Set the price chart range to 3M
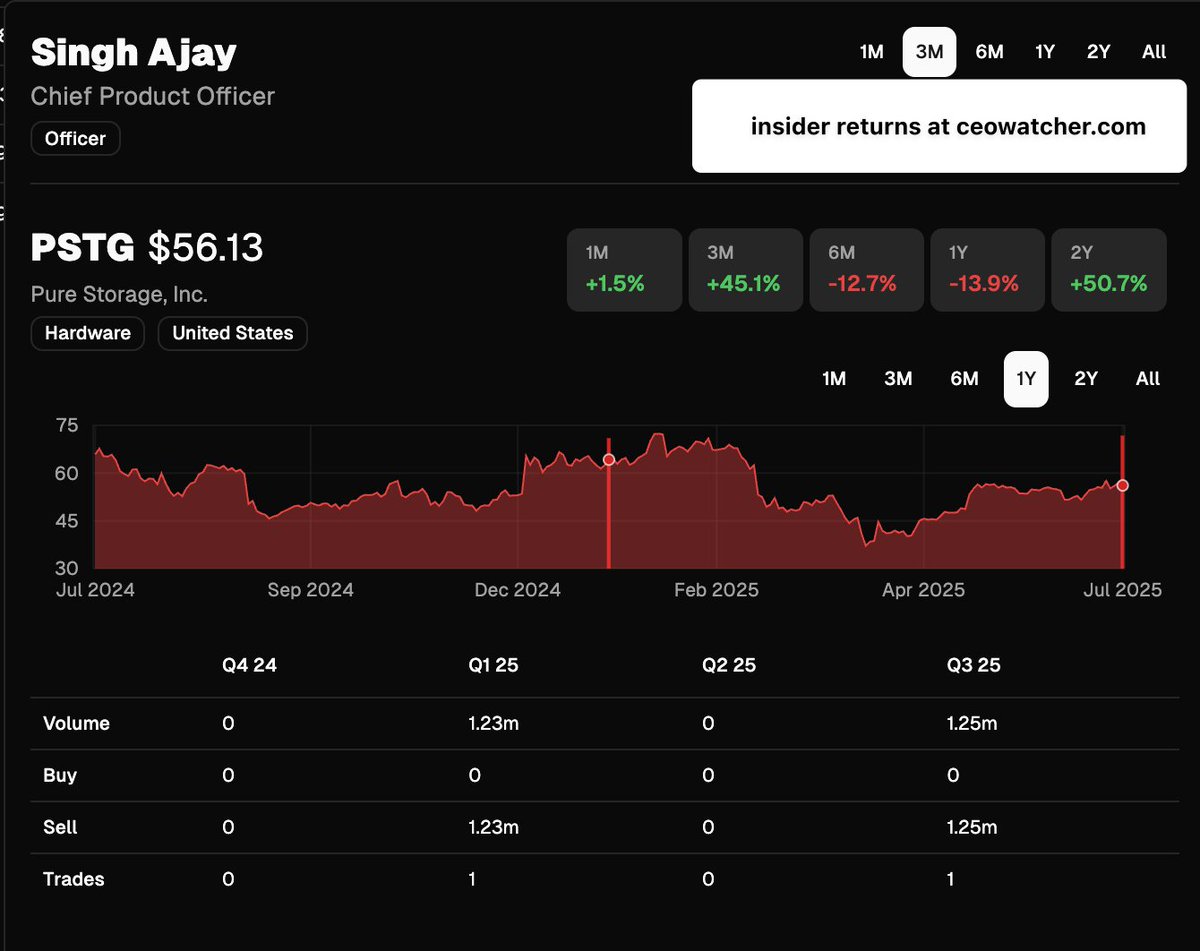 click(x=898, y=379)
